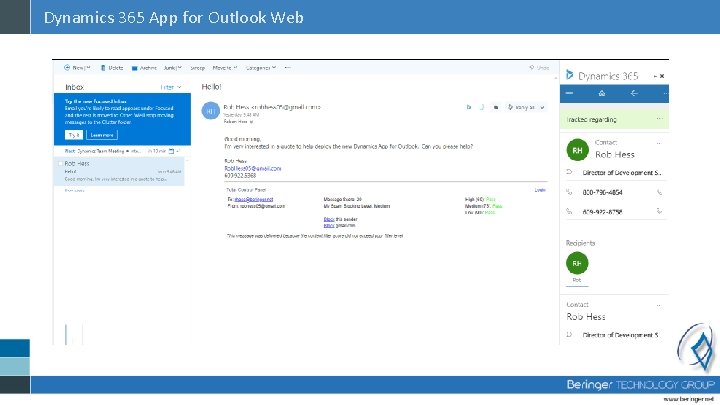The width and height of the screenshot is (720, 405).
Task: Click lower Rob Hess contact name
Action: [586, 317]
